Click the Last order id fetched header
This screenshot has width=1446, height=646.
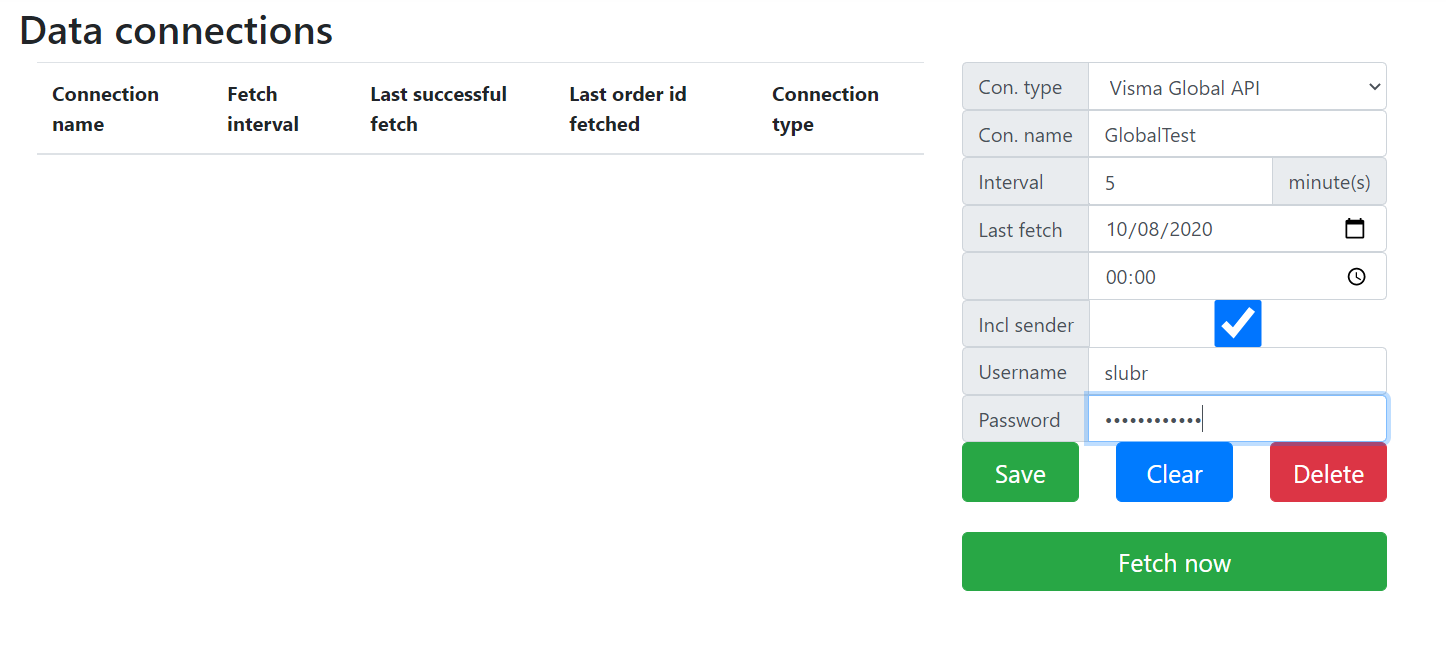pyautogui.click(x=627, y=109)
